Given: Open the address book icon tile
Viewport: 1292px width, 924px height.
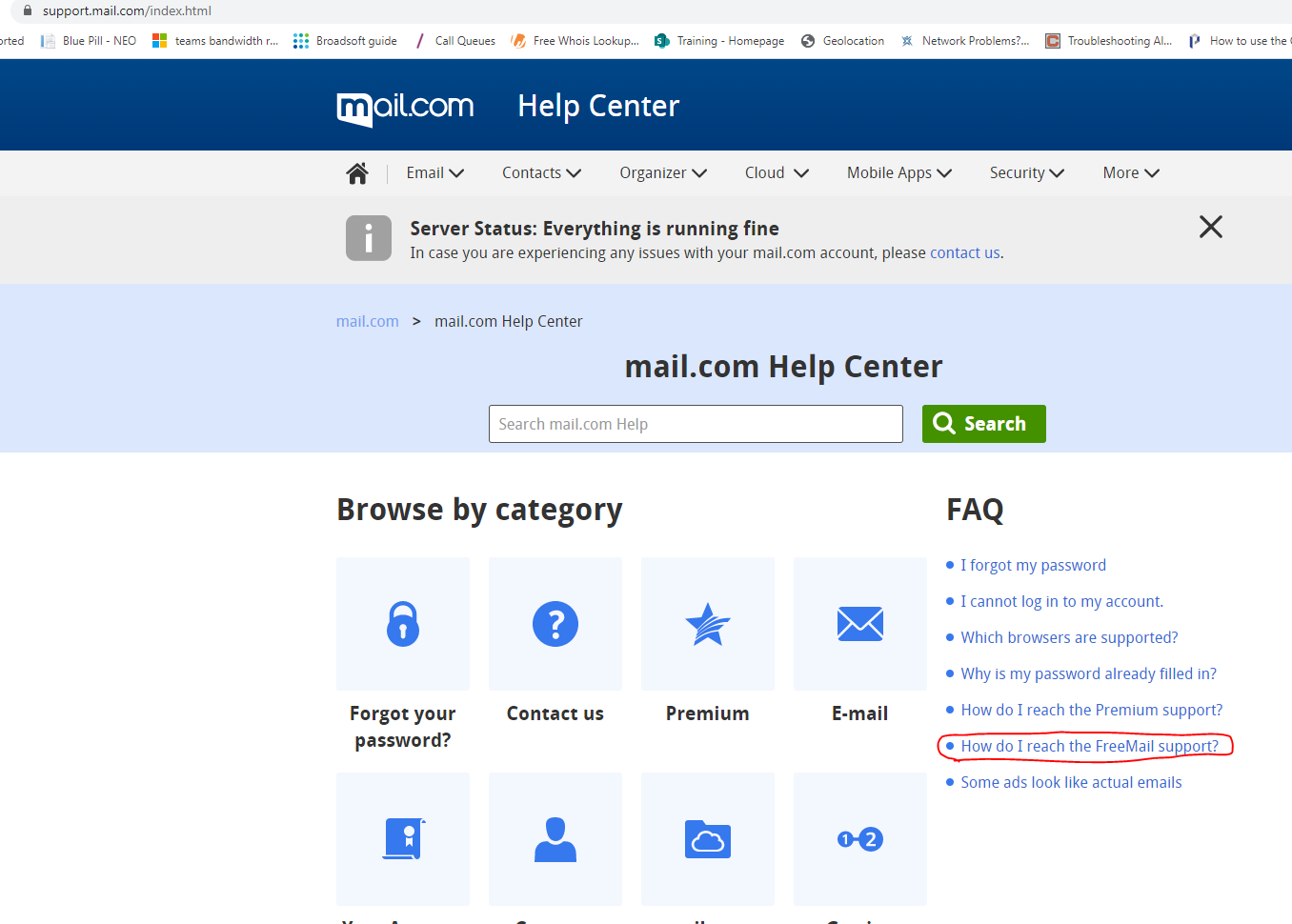Looking at the screenshot, I should 403,839.
